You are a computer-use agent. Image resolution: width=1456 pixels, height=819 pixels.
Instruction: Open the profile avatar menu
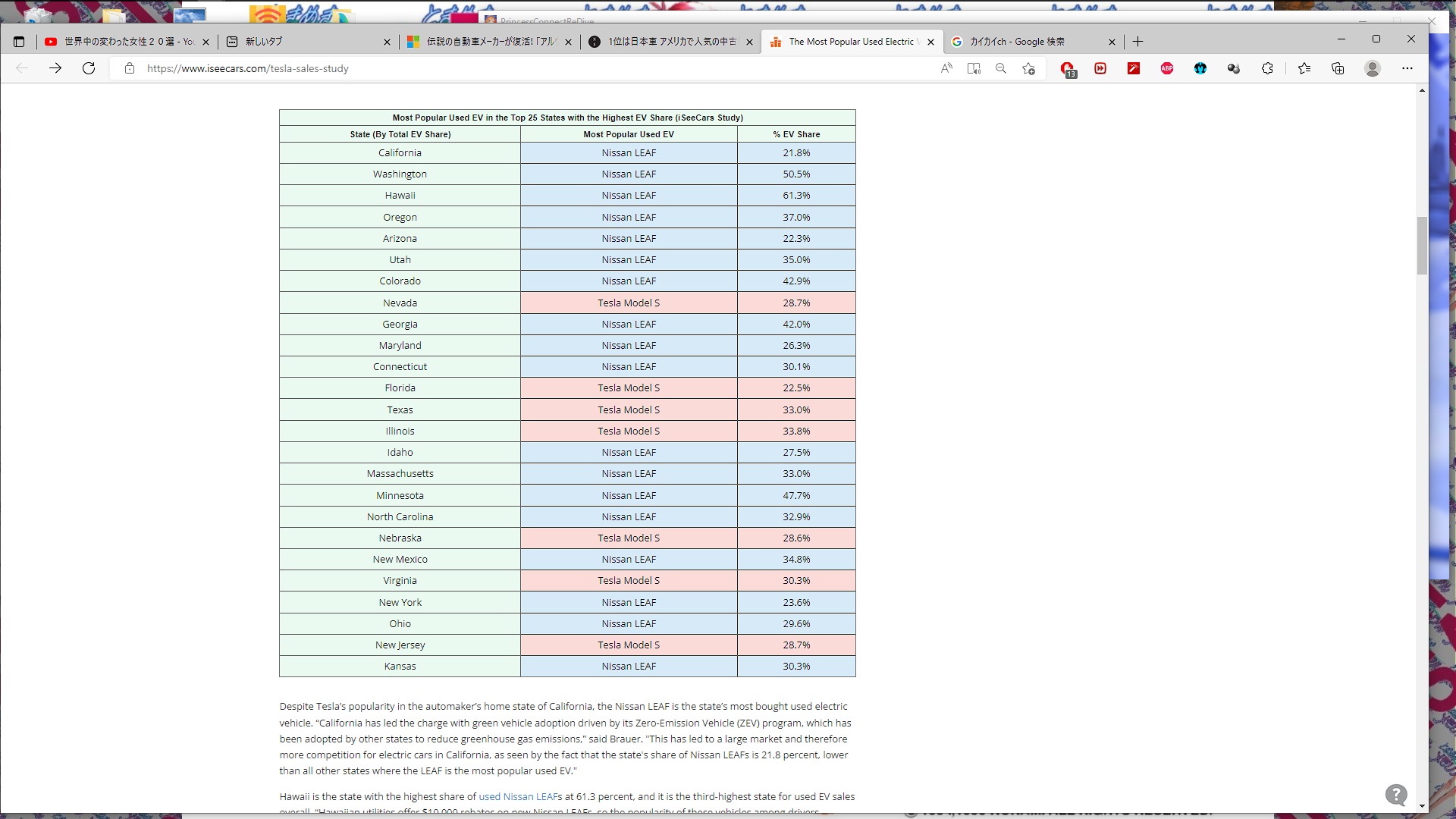tap(1372, 68)
